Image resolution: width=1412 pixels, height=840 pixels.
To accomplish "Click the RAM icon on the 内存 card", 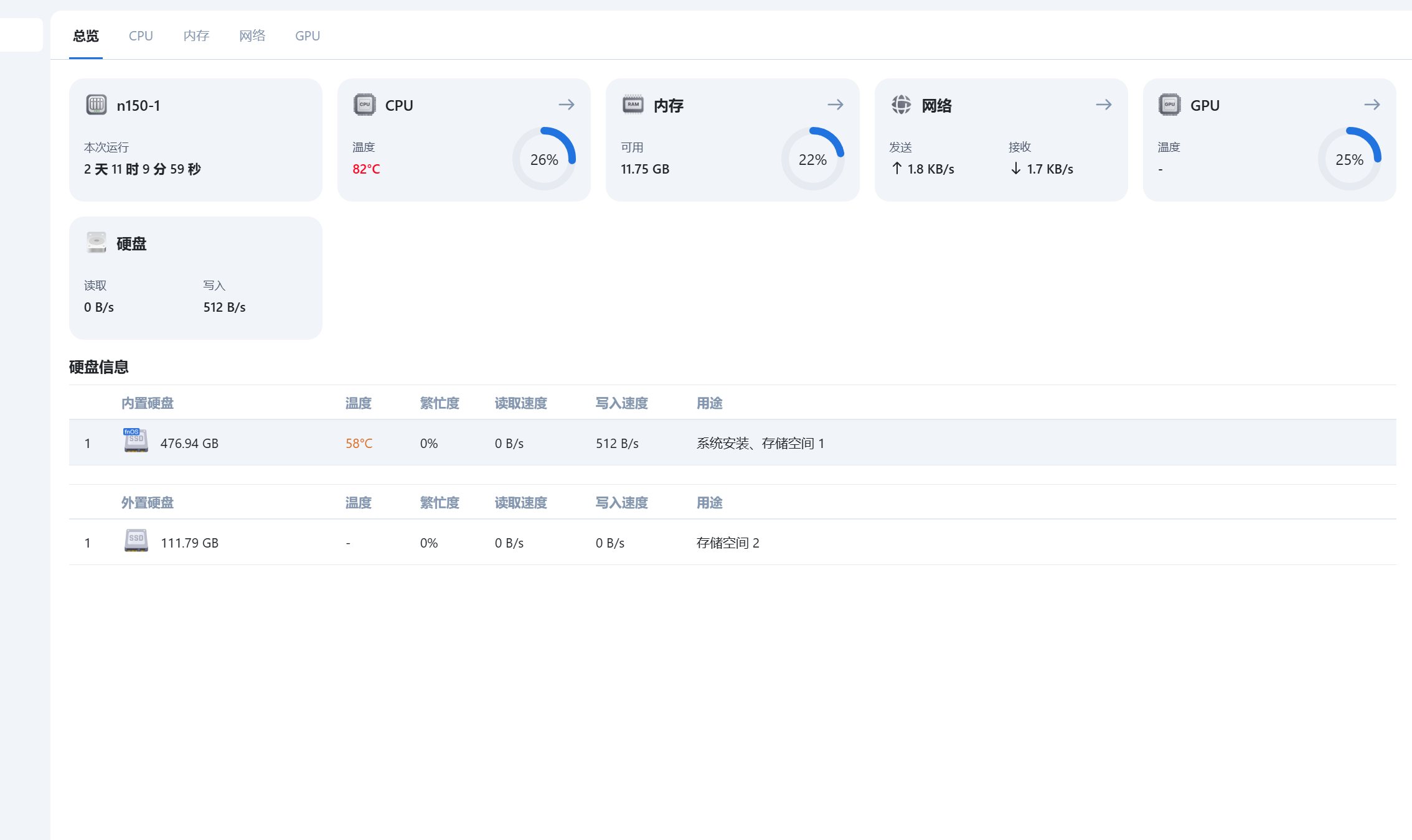I will click(633, 105).
